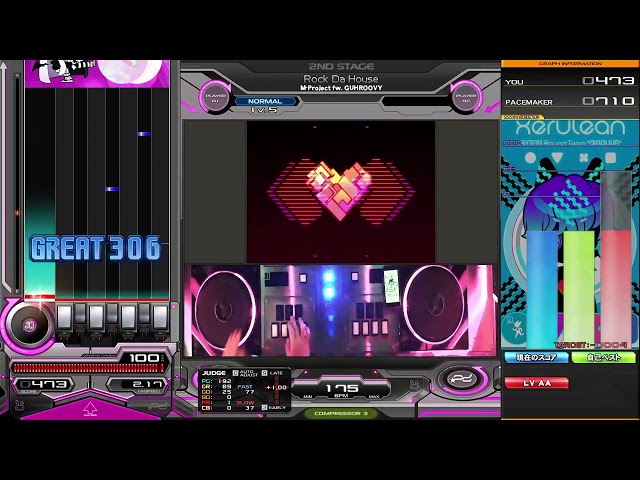Click the 2.17 hi-speed value
Screen dimensions: 640x480
[x=147, y=384]
